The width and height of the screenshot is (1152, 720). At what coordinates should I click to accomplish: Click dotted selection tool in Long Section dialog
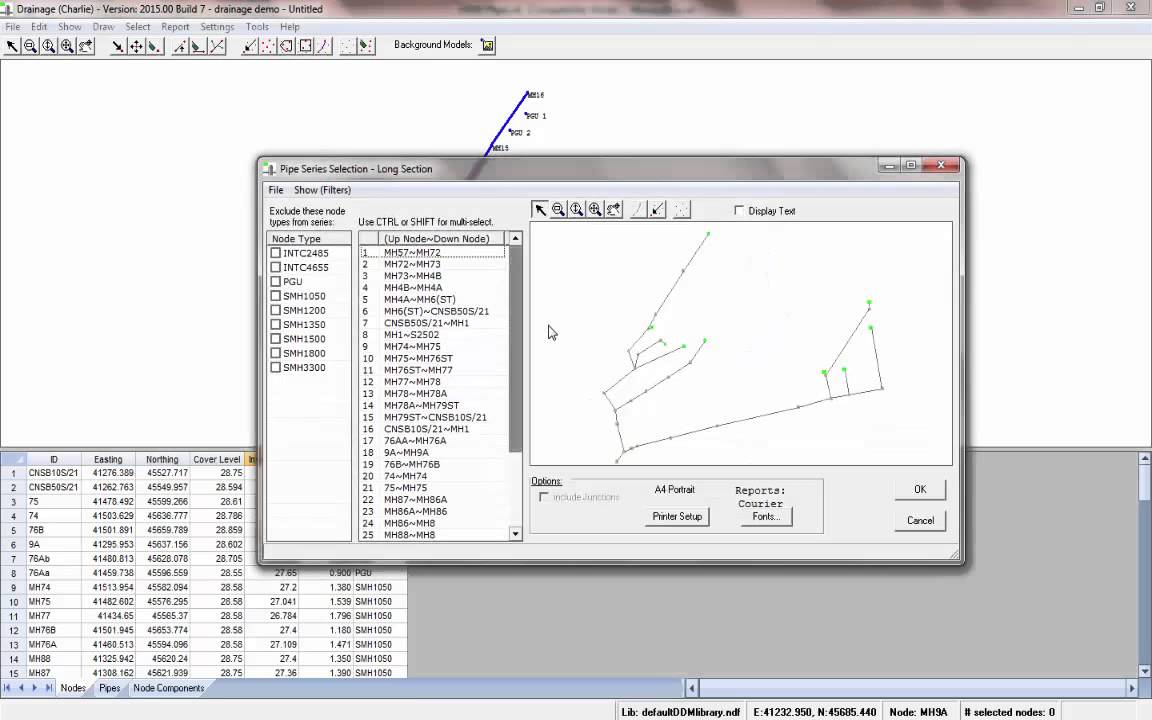pyautogui.click(x=682, y=210)
